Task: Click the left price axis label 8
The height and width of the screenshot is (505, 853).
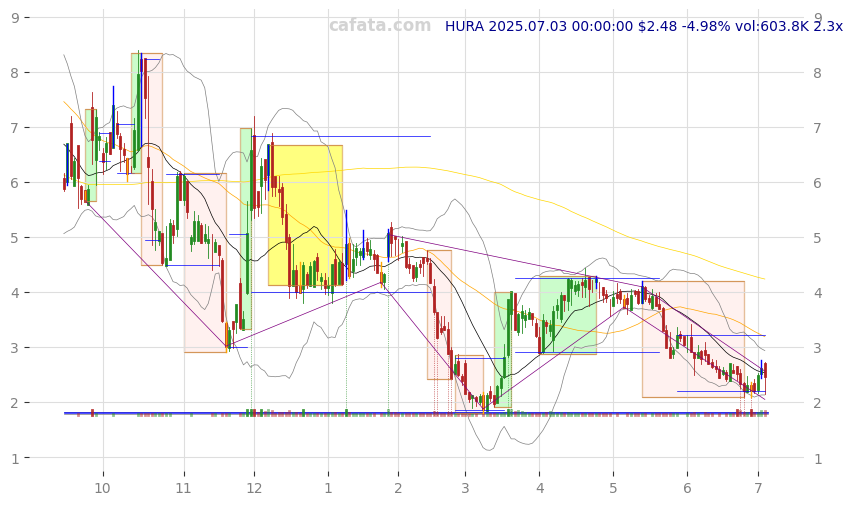Action: point(15,73)
